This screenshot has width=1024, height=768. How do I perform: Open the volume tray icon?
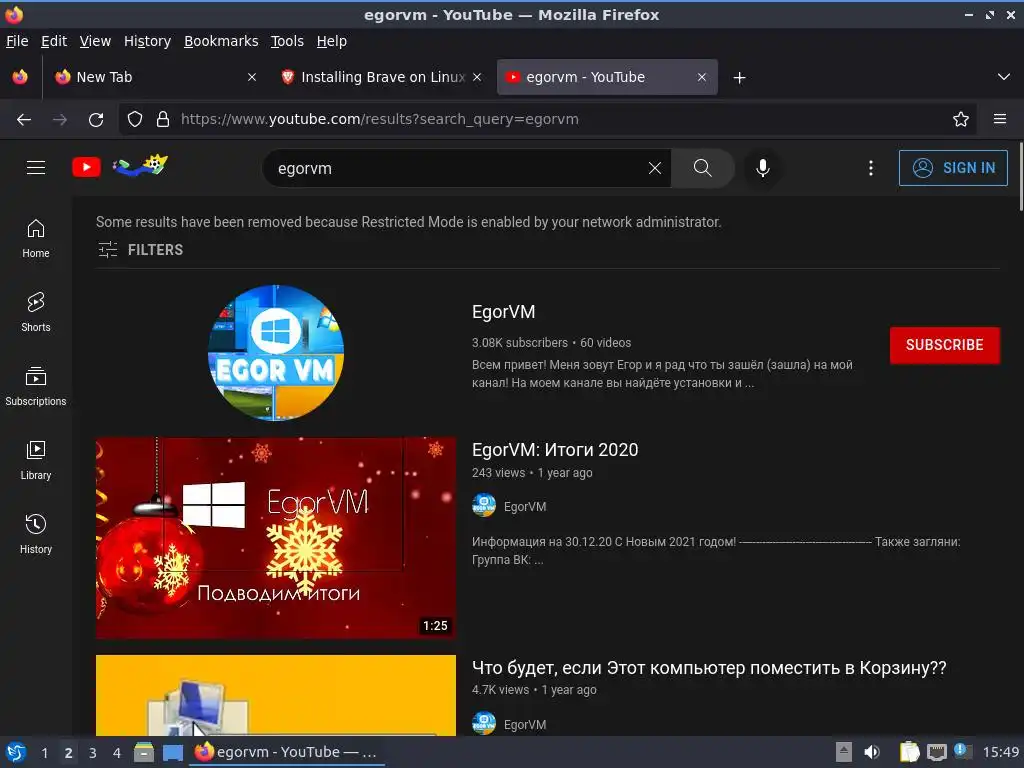(872, 752)
